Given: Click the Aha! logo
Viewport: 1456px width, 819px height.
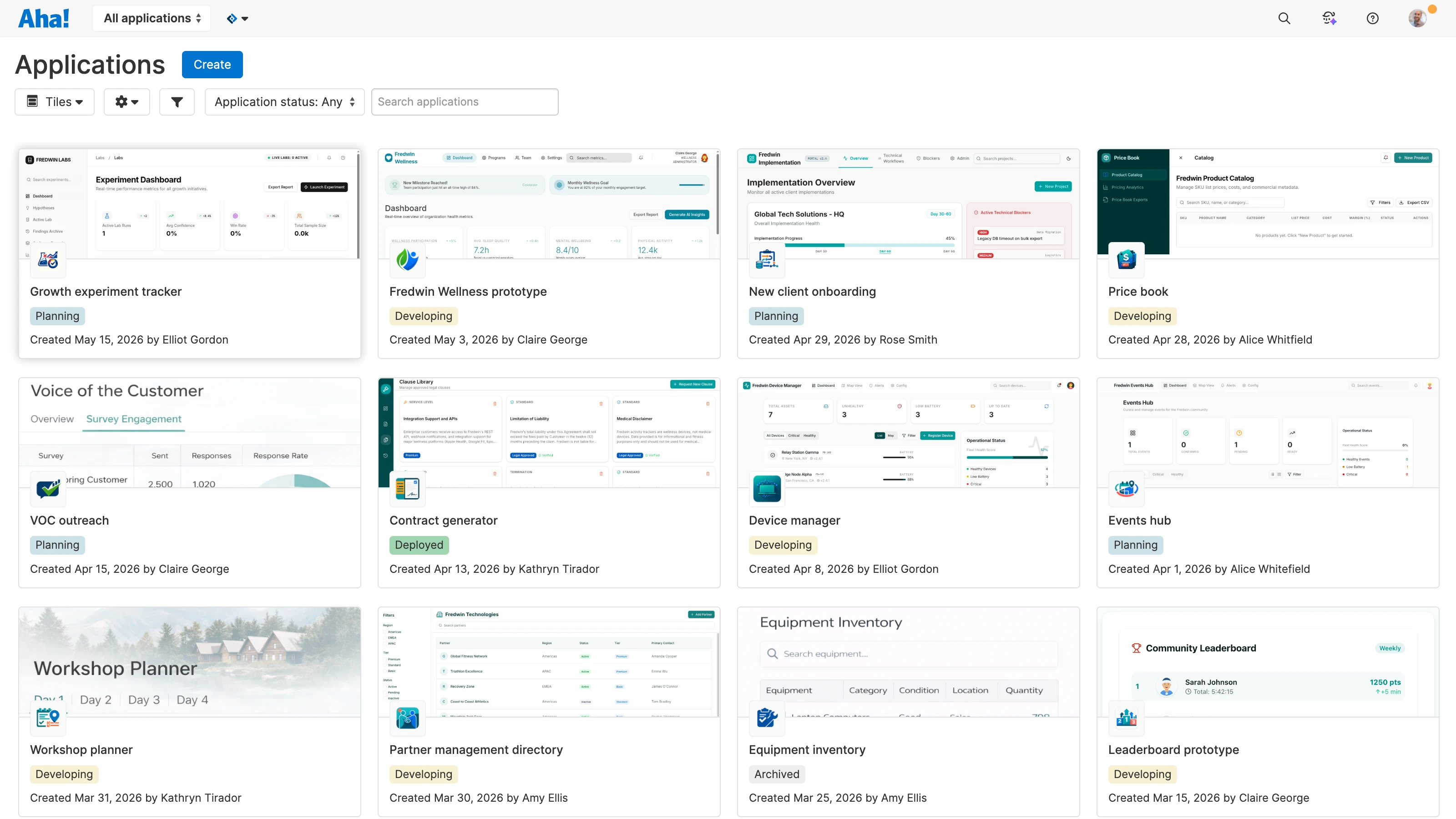Looking at the screenshot, I should click(44, 18).
